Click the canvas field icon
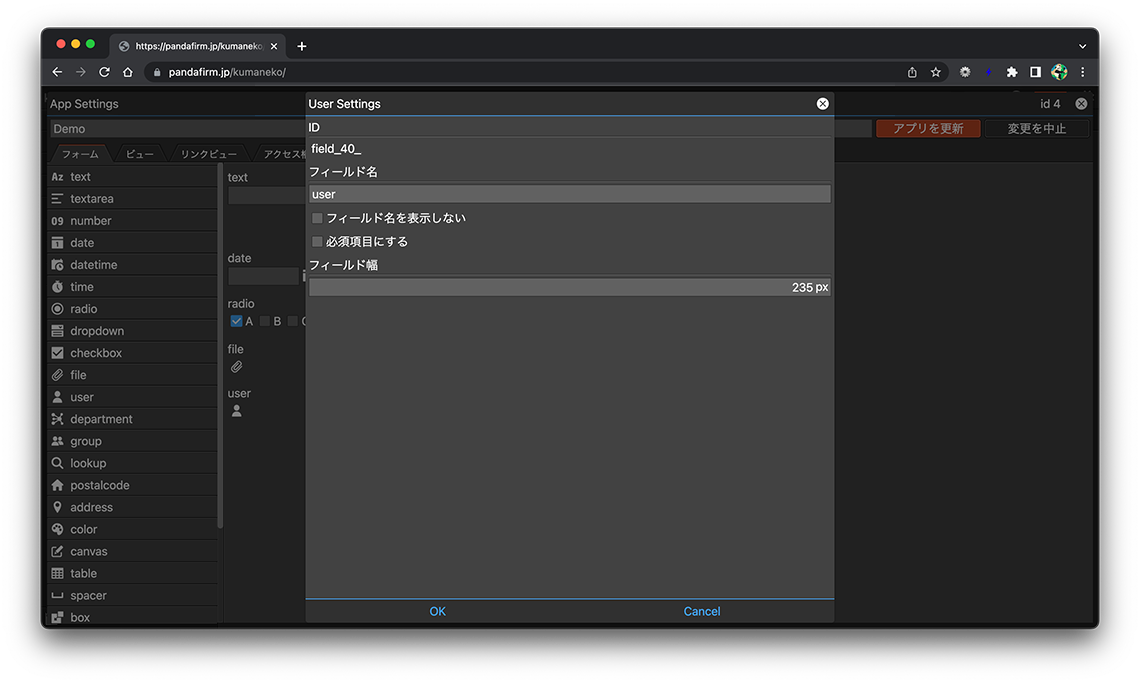Image resolution: width=1140 pixels, height=683 pixels. point(57,551)
